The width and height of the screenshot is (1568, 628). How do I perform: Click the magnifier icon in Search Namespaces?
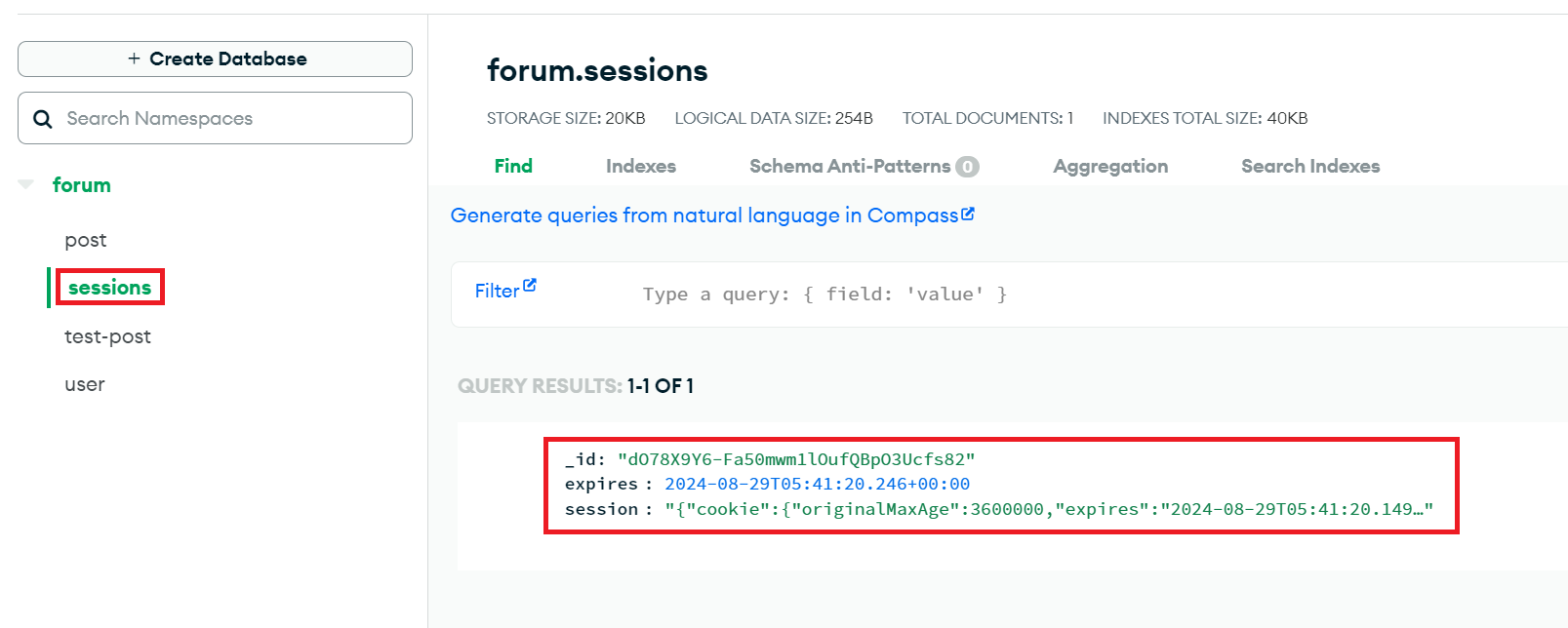(x=43, y=119)
